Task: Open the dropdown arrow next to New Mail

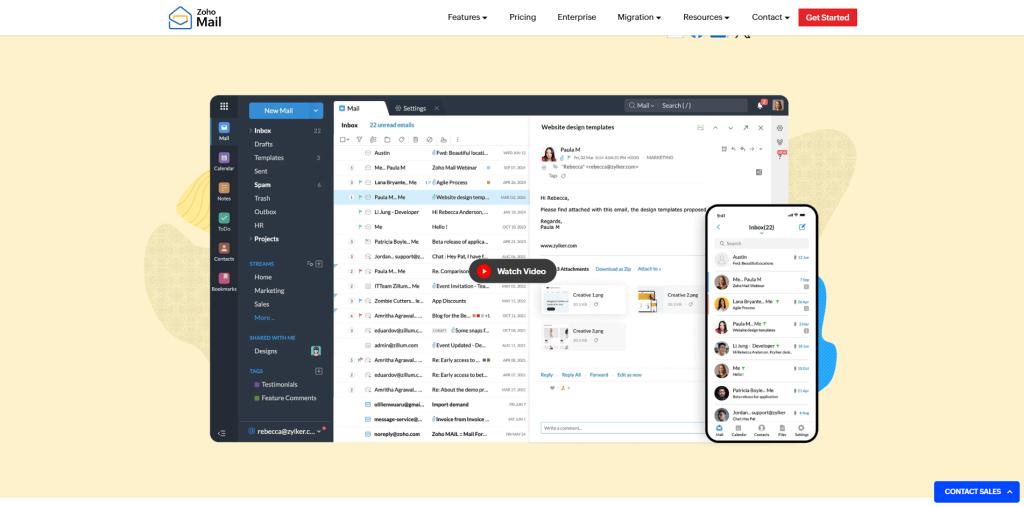Action: point(316,110)
